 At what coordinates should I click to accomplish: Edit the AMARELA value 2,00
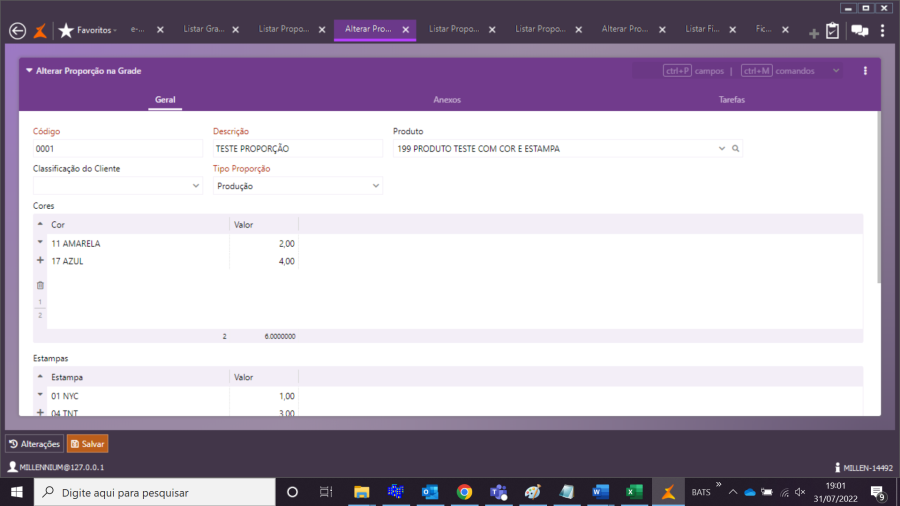coord(264,244)
